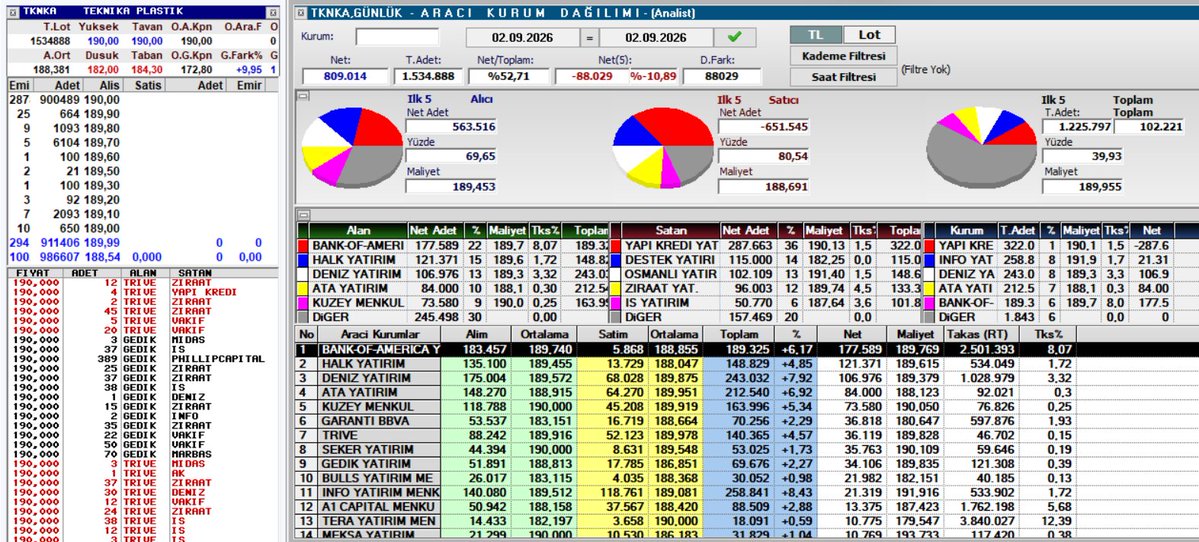
Task: Collapse the pie charts section
Action: click(x=303, y=96)
